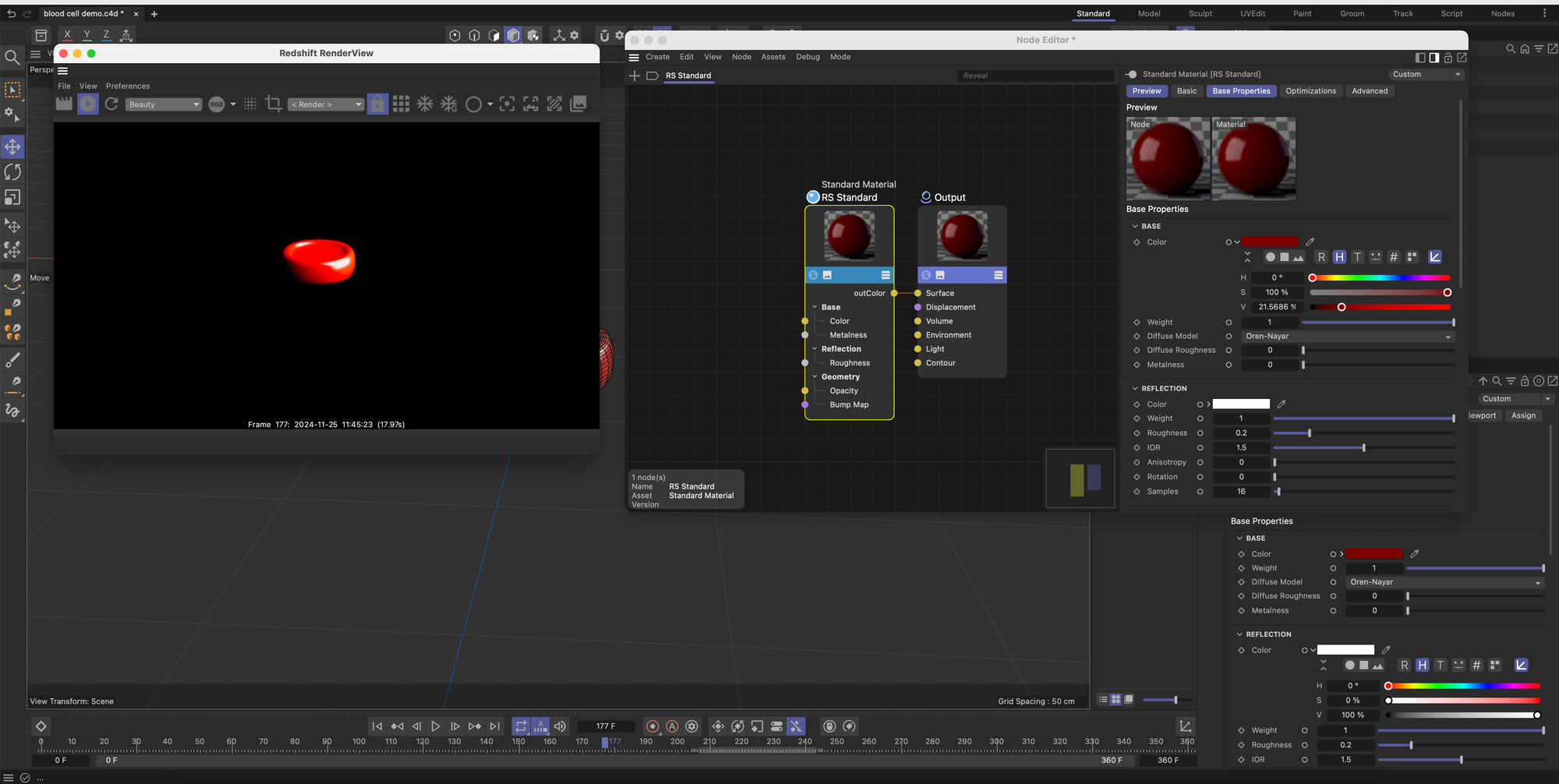Click the # hex color mode button
This screenshot has width=1559, height=784.
pos(1394,257)
